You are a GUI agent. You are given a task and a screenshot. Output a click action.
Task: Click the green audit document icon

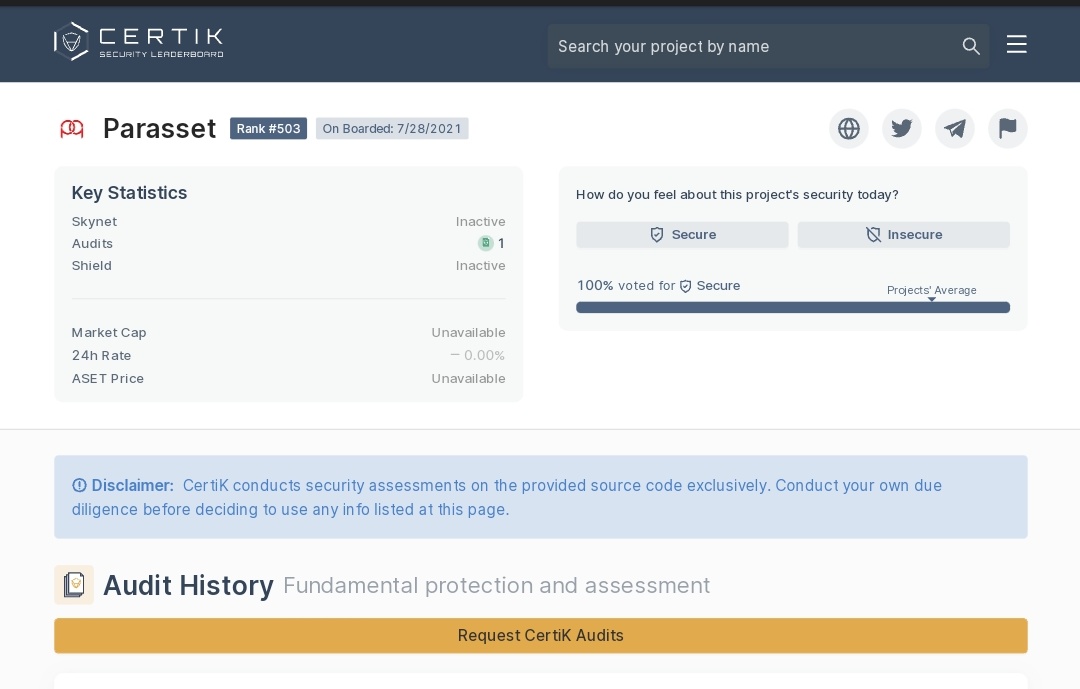pyautogui.click(x=486, y=243)
